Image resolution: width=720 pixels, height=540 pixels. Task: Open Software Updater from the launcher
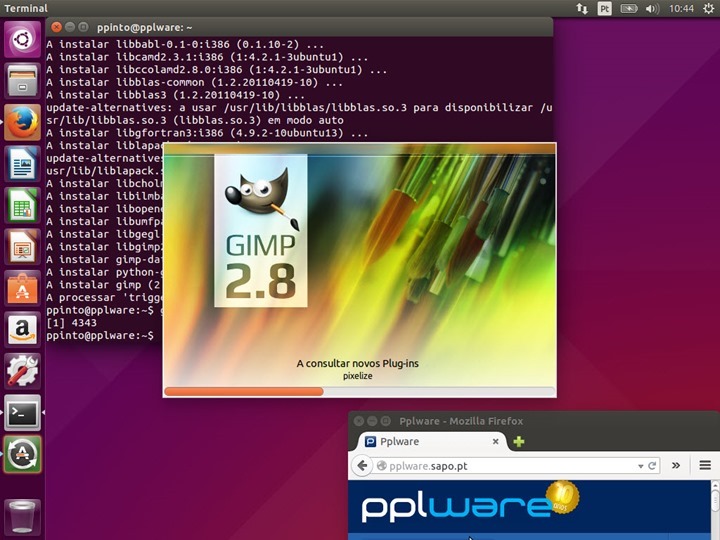click(22, 454)
